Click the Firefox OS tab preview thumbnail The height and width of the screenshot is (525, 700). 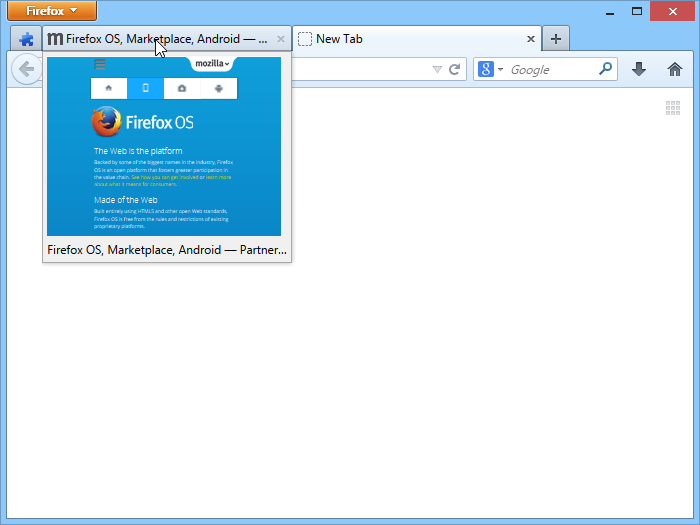[164, 147]
